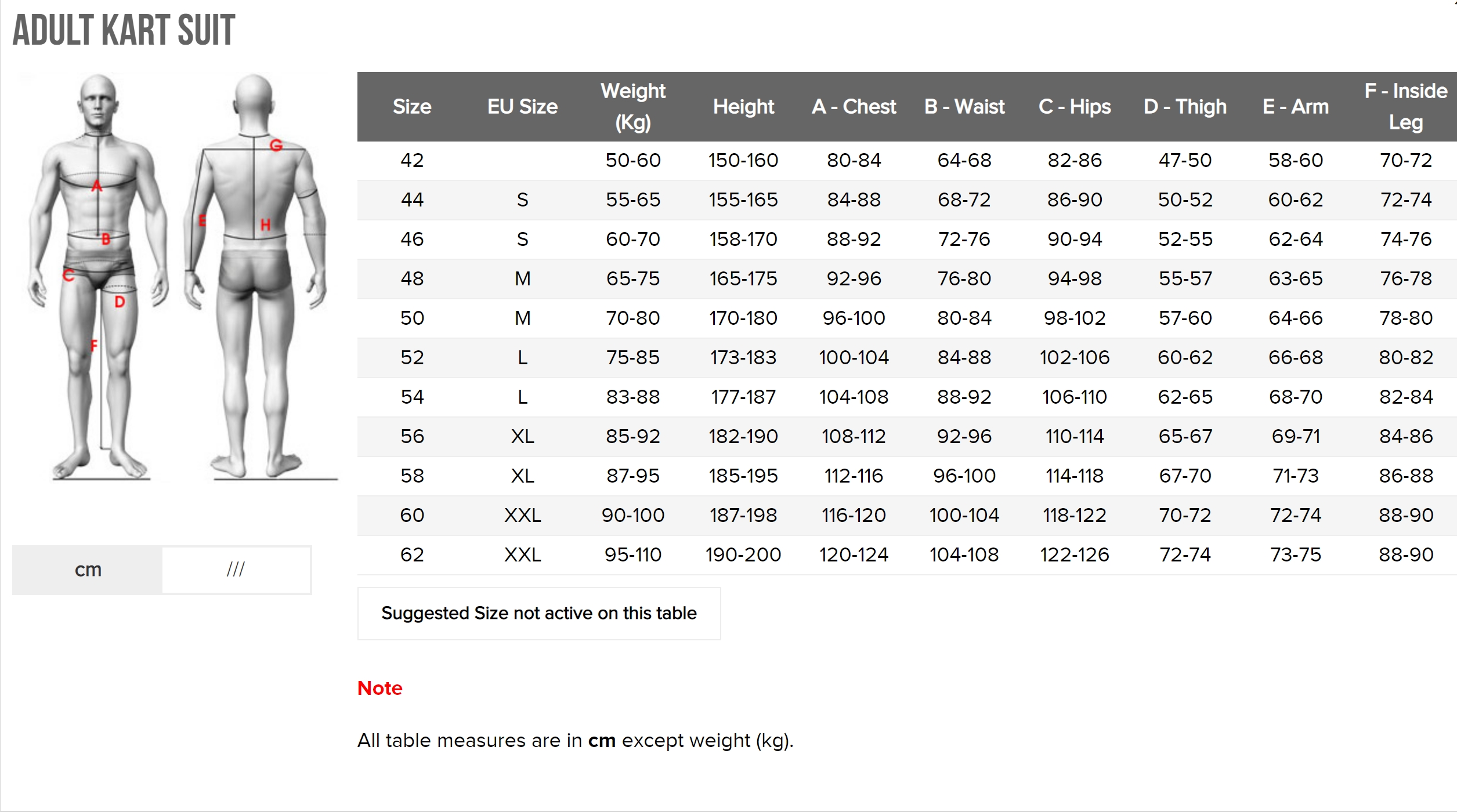The image size is (1457, 812).
Task: Click the red A chest marker
Action: tap(96, 186)
